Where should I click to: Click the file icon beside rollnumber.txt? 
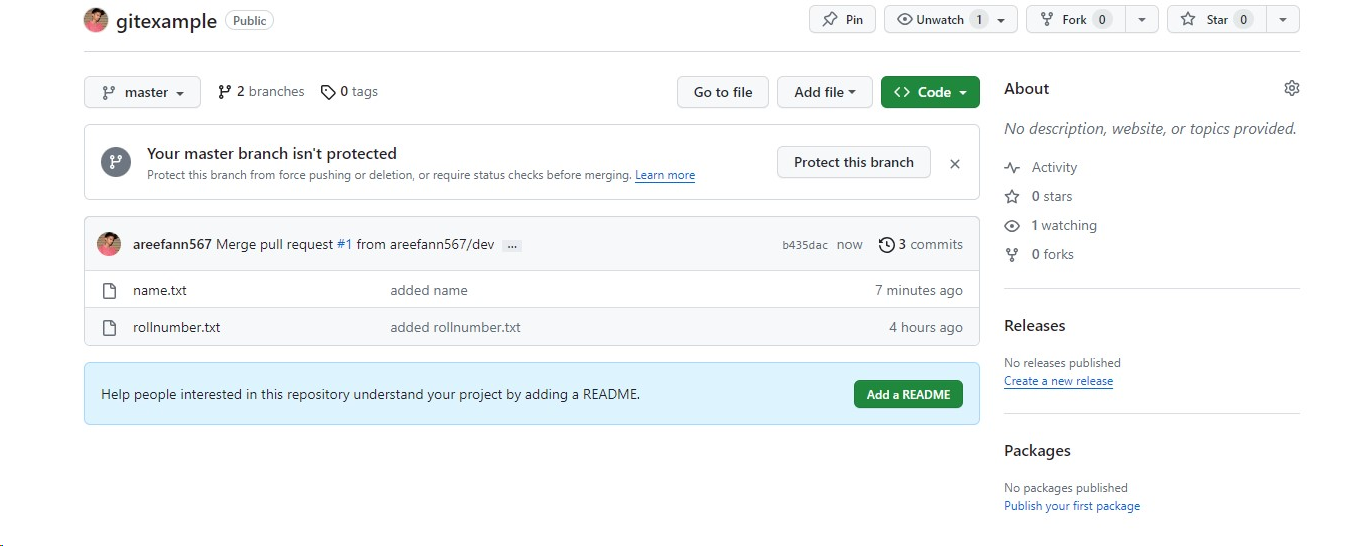click(x=110, y=327)
